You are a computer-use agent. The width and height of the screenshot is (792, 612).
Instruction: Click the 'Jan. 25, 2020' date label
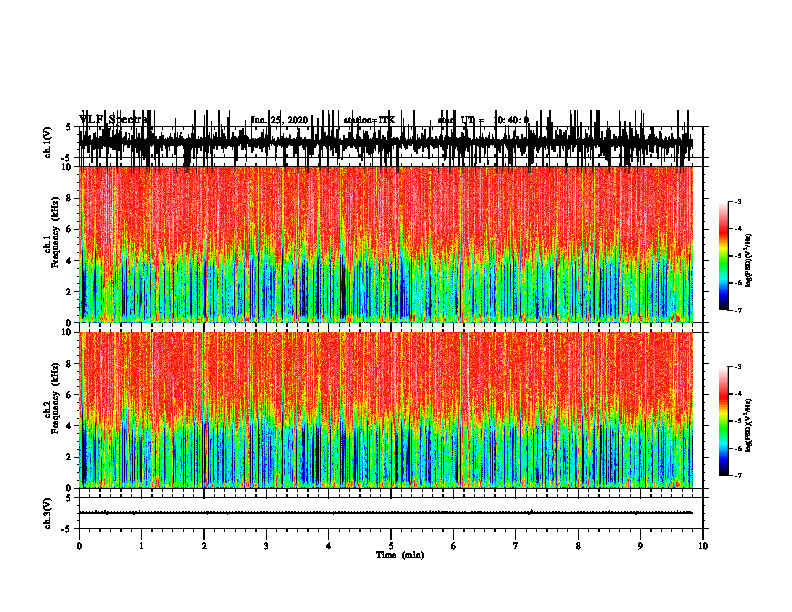[x=279, y=120]
